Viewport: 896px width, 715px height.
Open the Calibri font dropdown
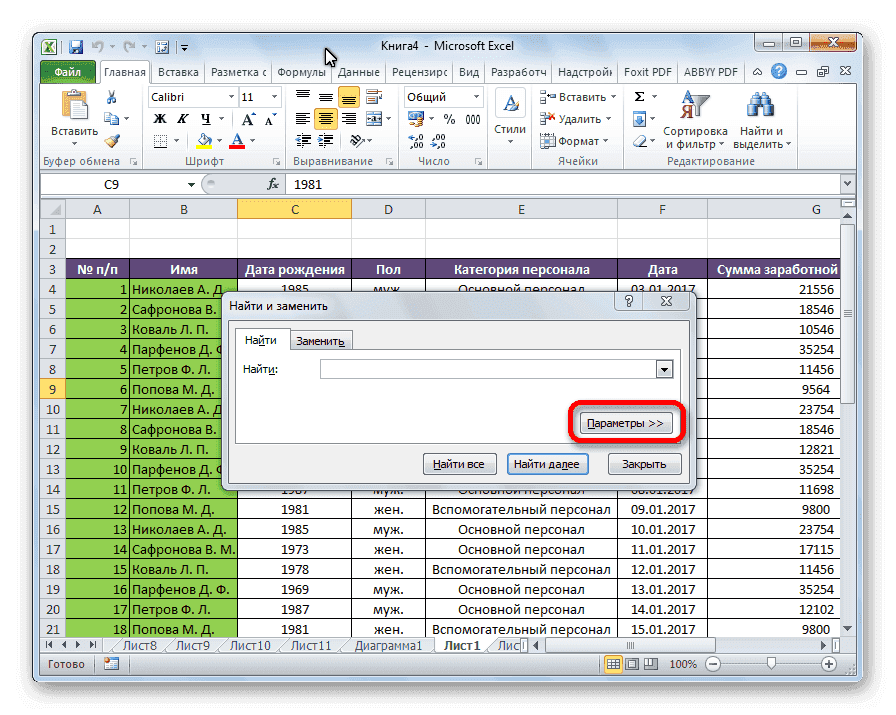coord(233,97)
